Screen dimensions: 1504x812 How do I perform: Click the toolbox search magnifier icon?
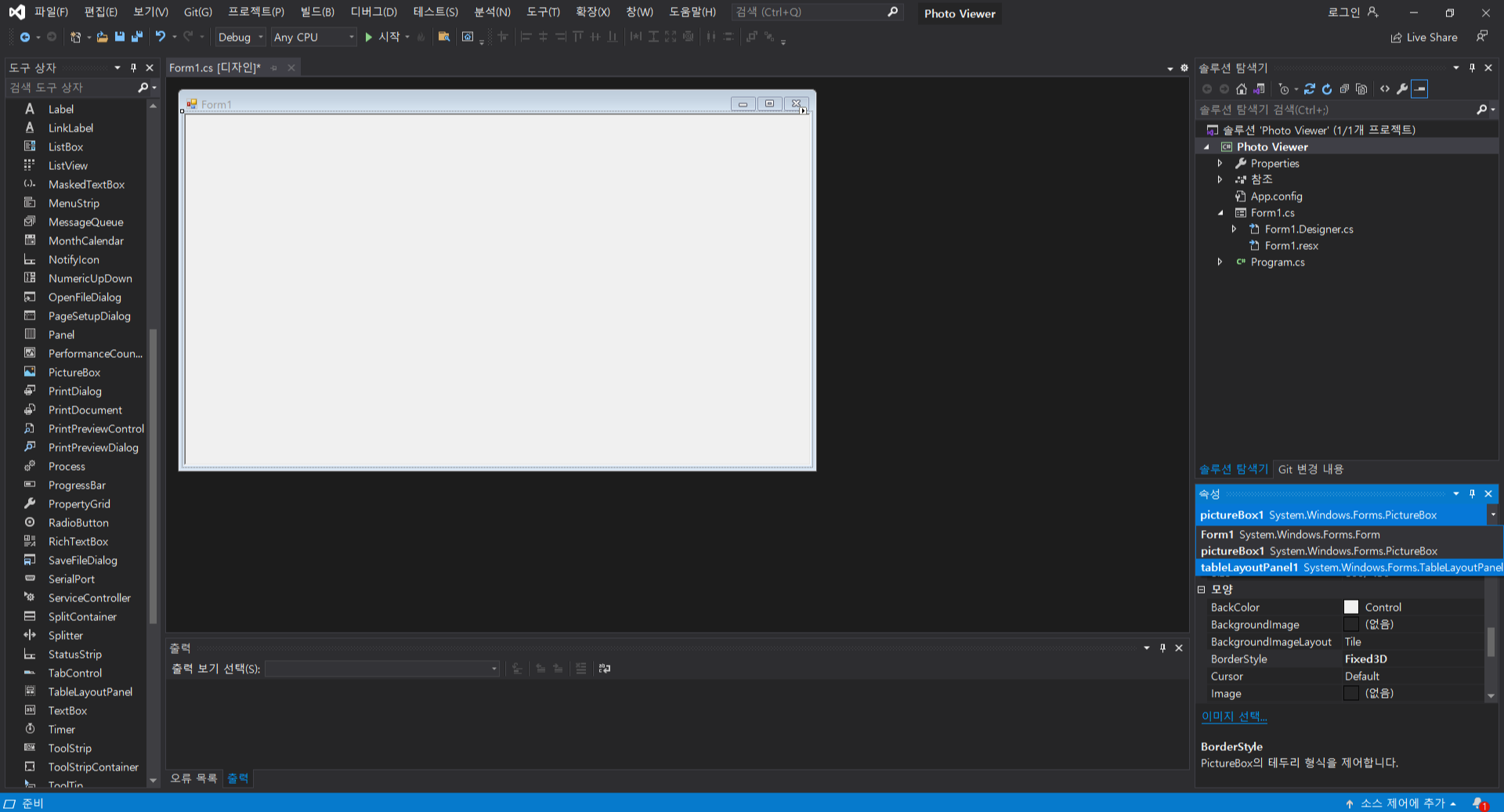pyautogui.click(x=143, y=88)
